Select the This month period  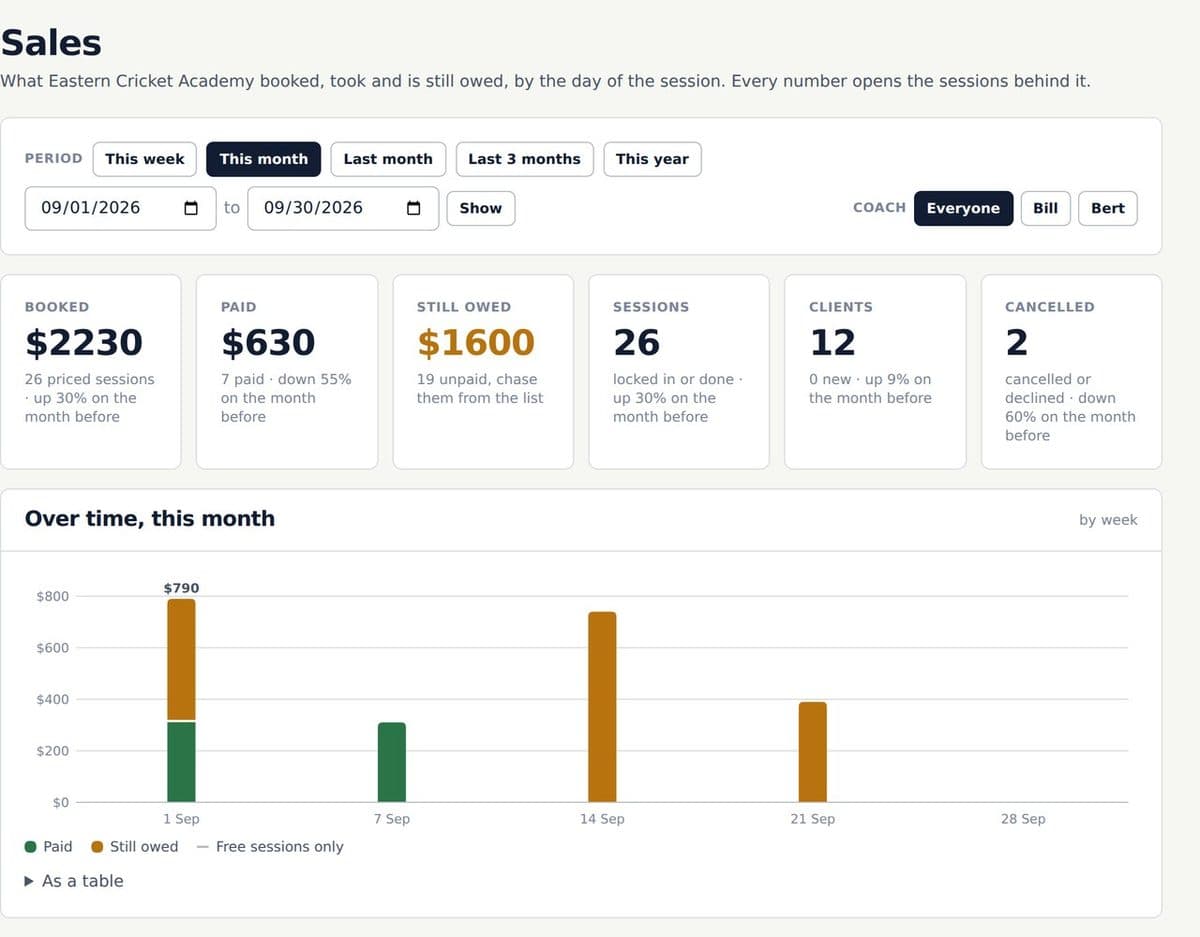coord(264,159)
